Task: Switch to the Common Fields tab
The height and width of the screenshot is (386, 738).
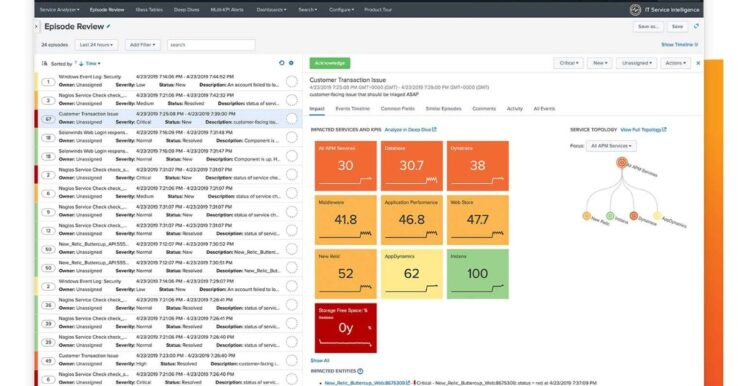Action: (398, 109)
